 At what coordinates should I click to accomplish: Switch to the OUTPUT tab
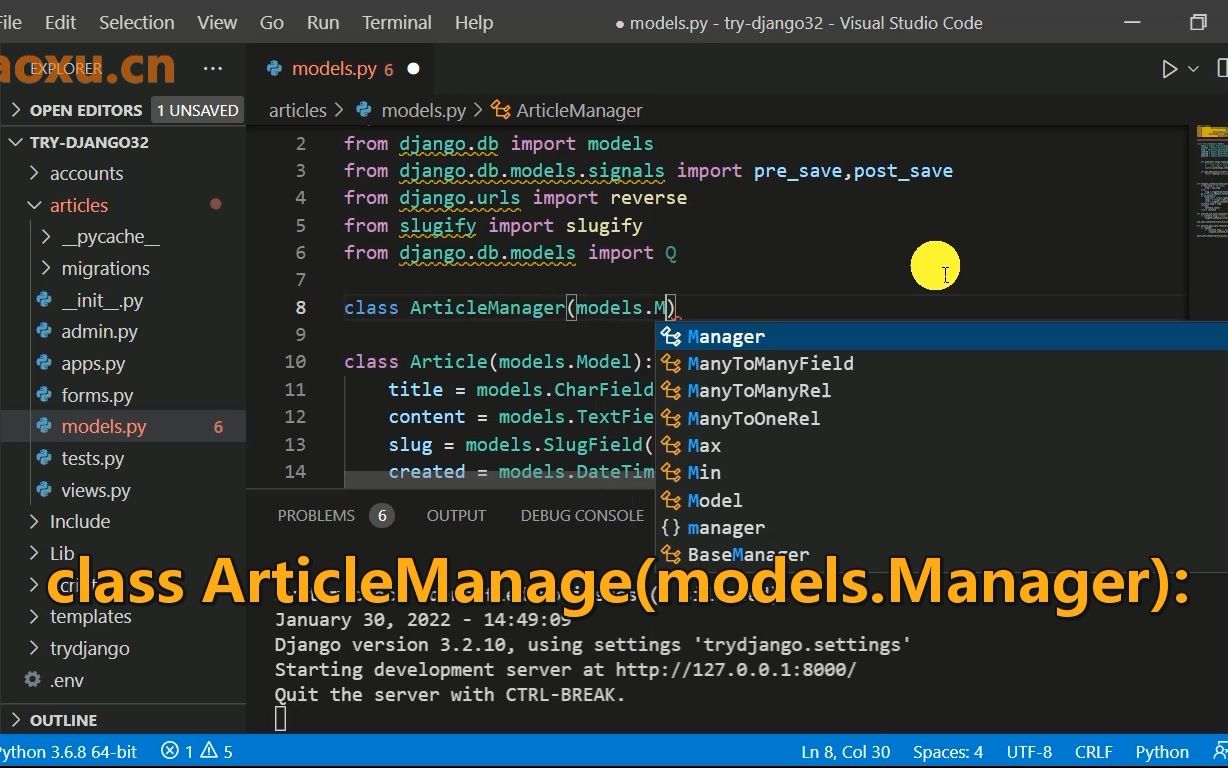point(456,515)
